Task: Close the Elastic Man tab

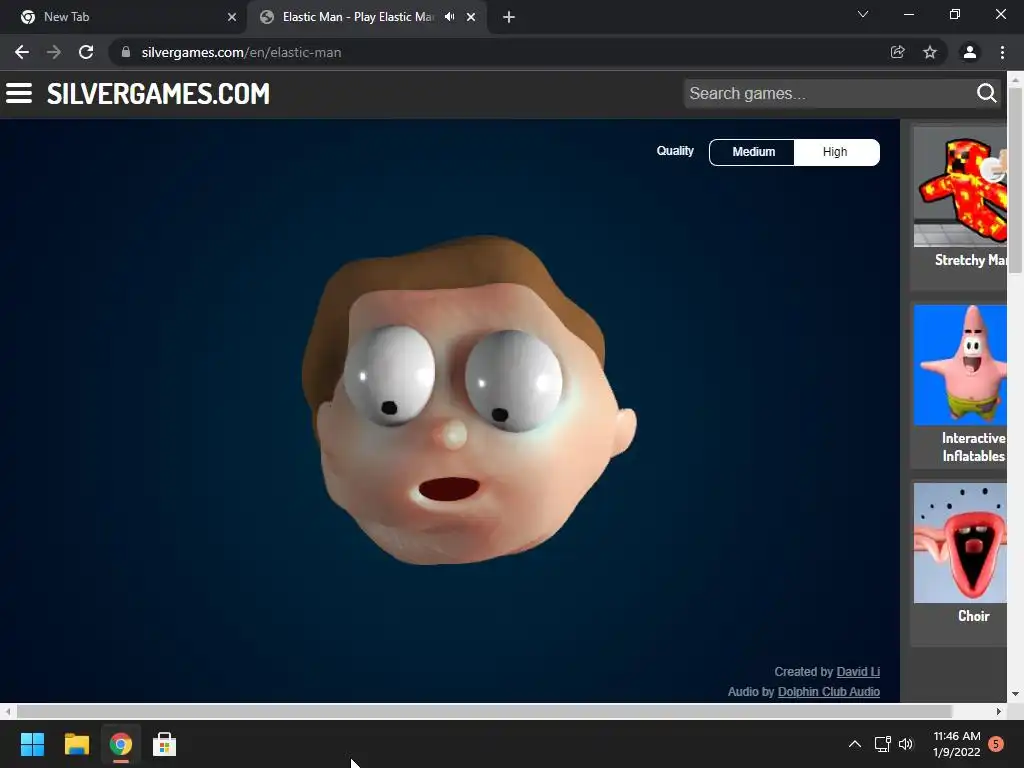Action: (x=471, y=17)
